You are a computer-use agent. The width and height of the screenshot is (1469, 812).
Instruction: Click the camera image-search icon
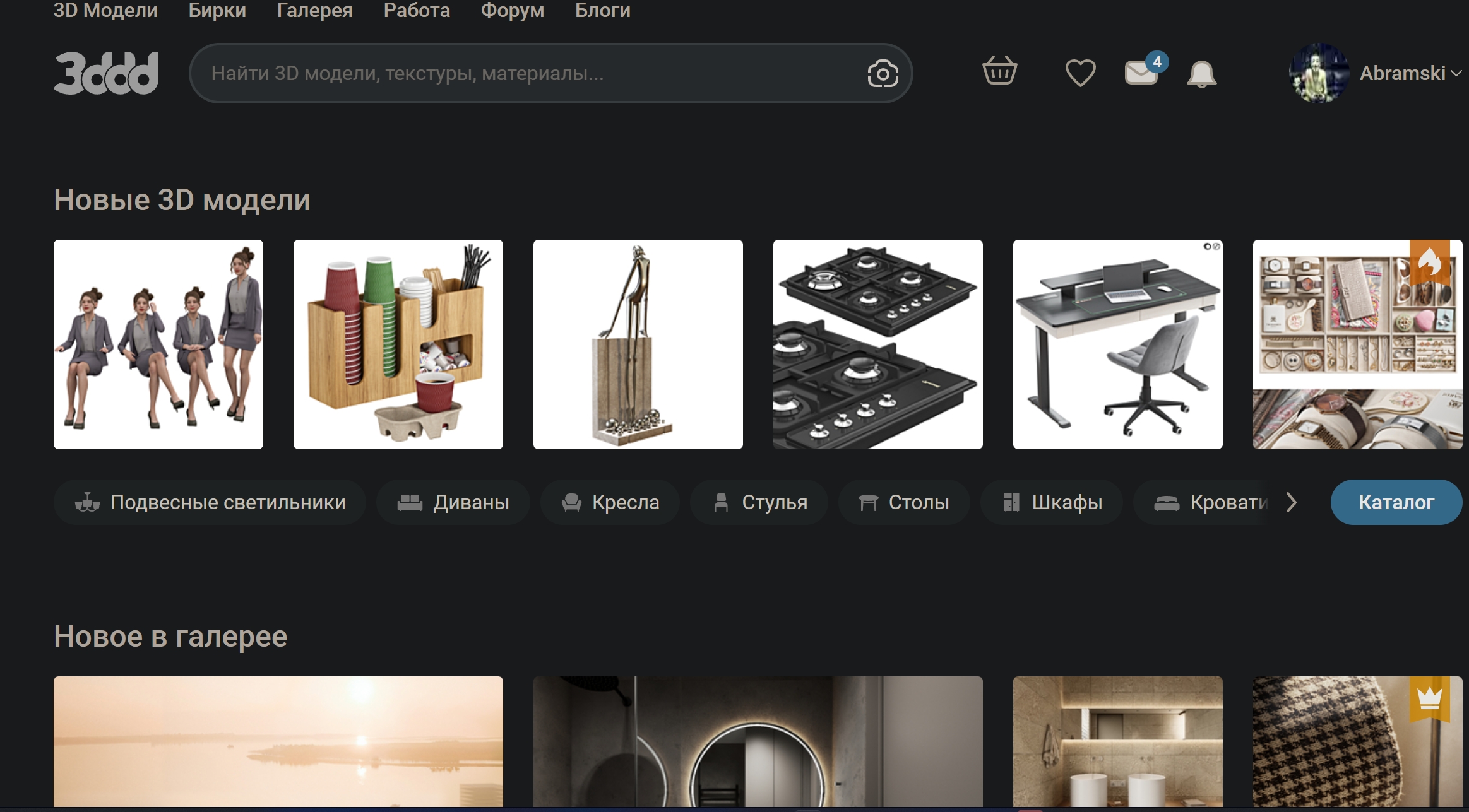[x=883, y=74]
